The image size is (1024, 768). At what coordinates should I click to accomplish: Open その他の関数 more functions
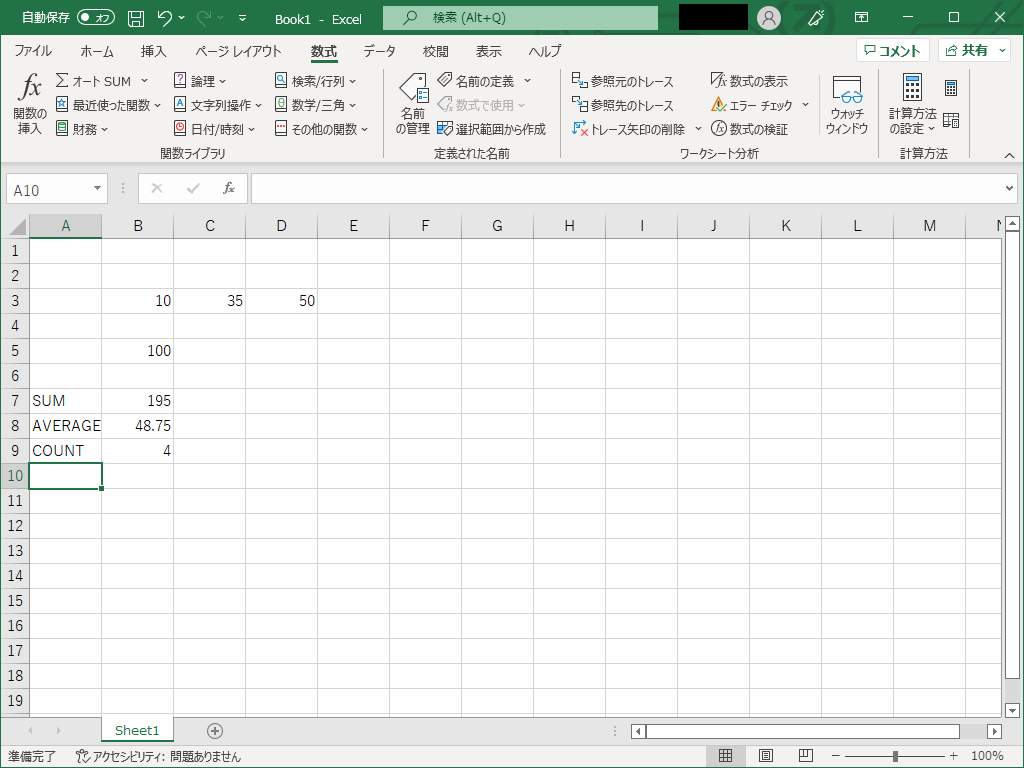[x=321, y=129]
